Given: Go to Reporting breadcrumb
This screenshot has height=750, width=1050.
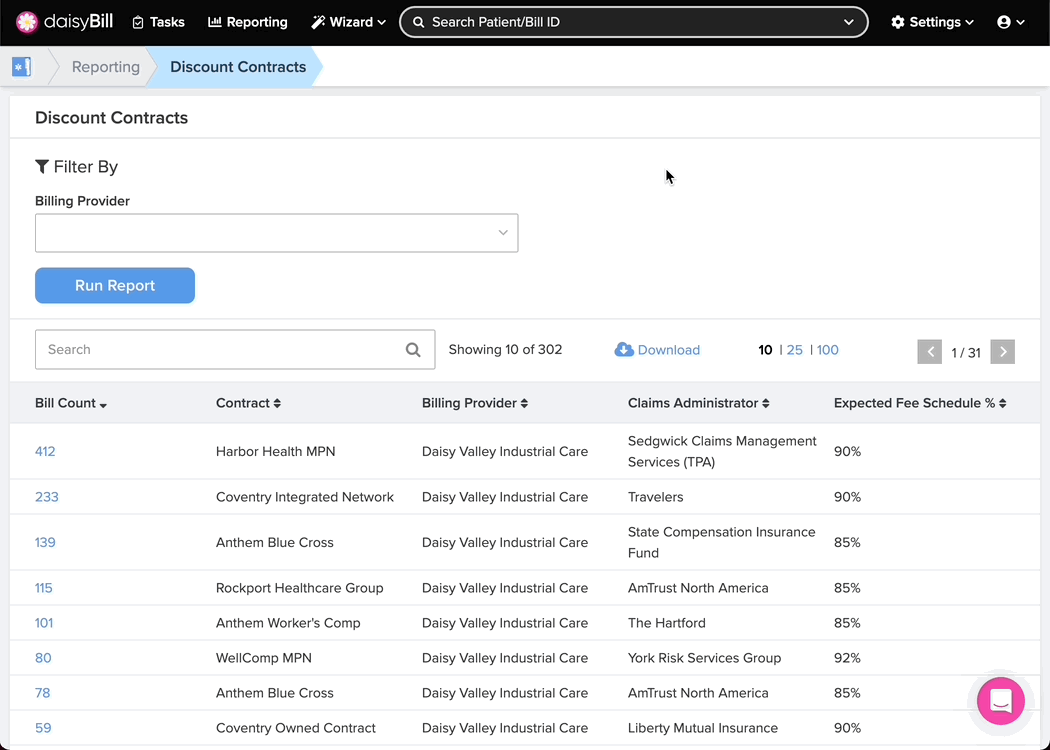Looking at the screenshot, I should [x=106, y=67].
